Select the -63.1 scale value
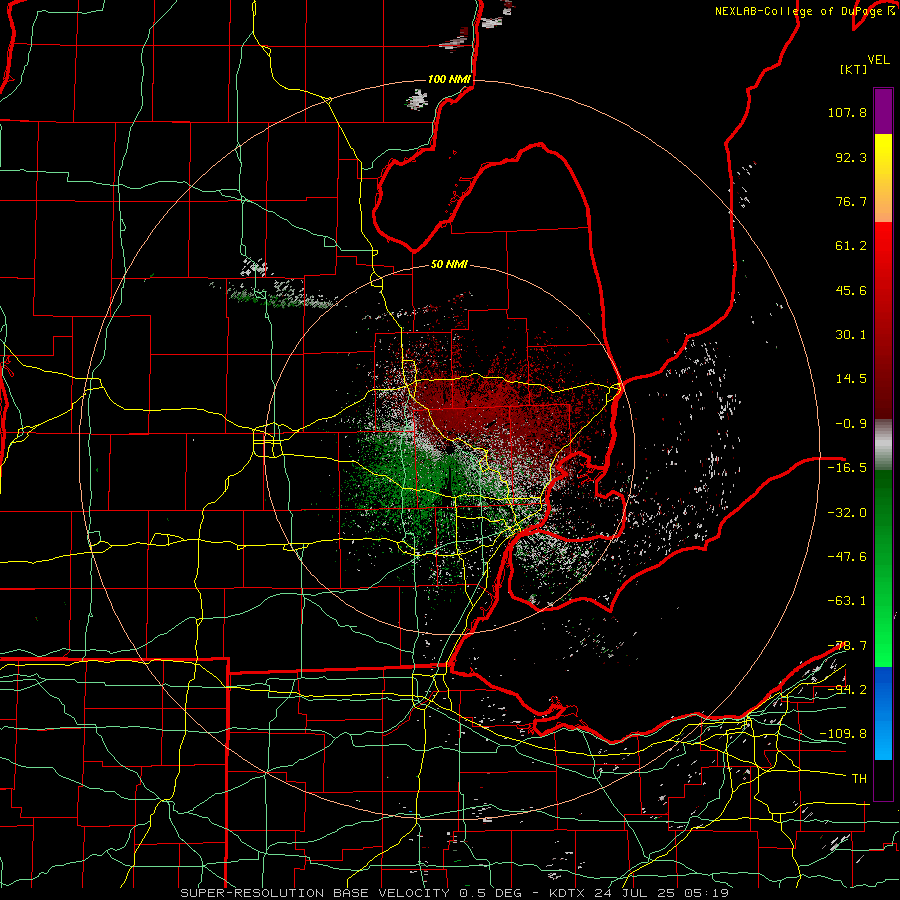The width and height of the screenshot is (900, 900). pyautogui.click(x=847, y=601)
